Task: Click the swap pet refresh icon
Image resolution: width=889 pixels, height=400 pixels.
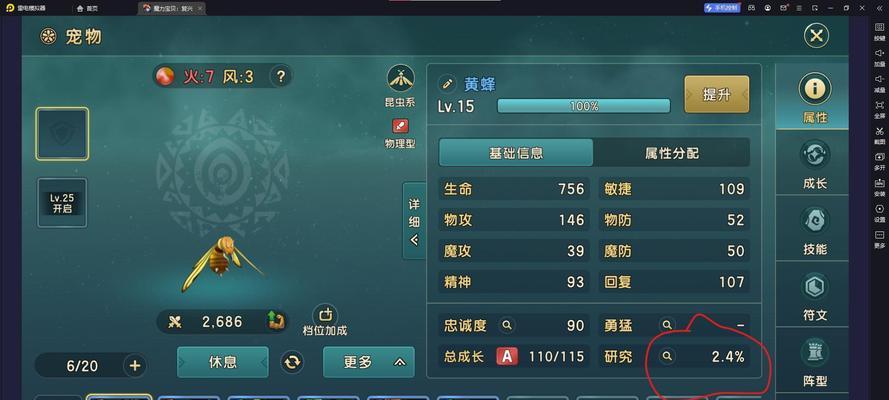Action: point(292,362)
